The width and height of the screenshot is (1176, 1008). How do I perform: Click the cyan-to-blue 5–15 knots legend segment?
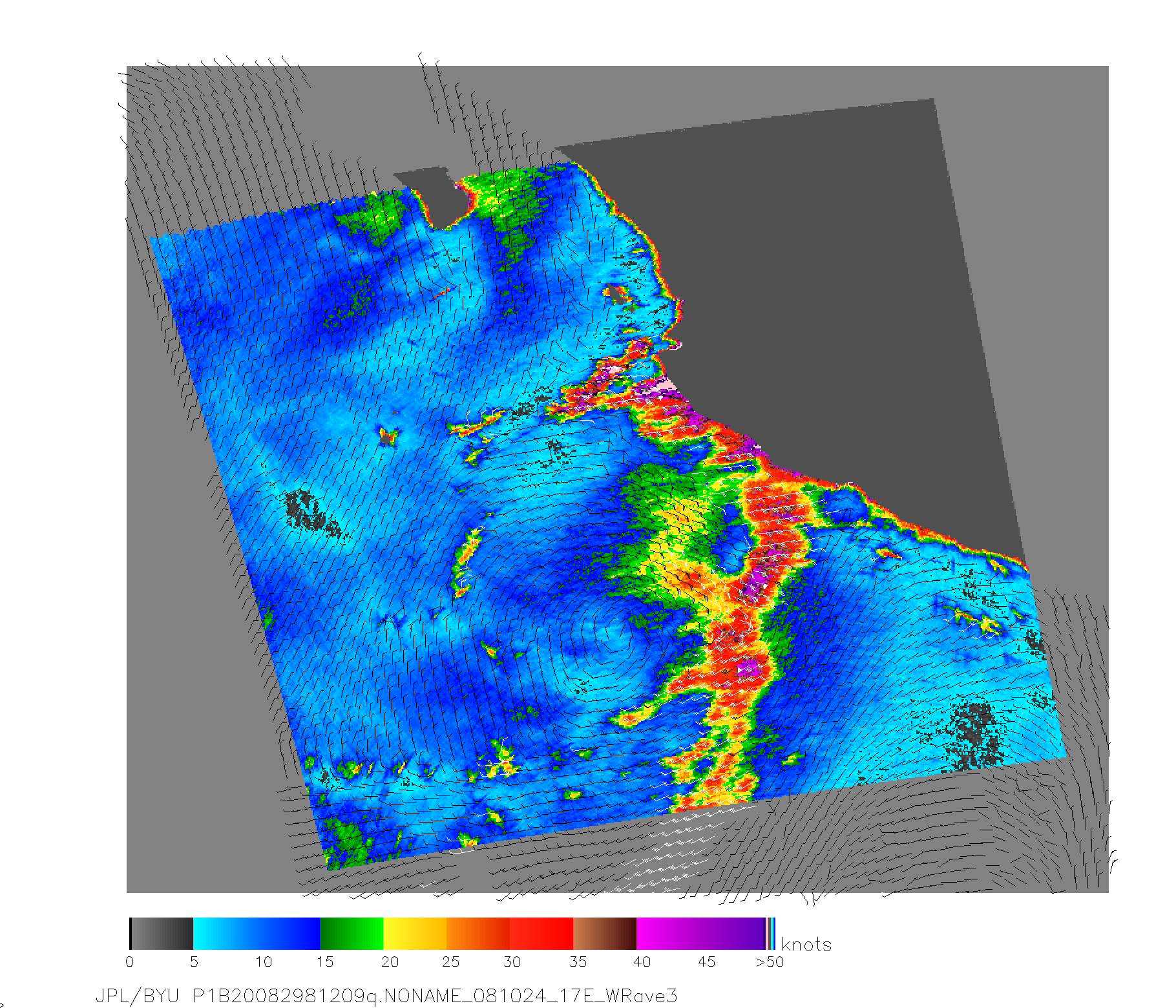[x=257, y=934]
